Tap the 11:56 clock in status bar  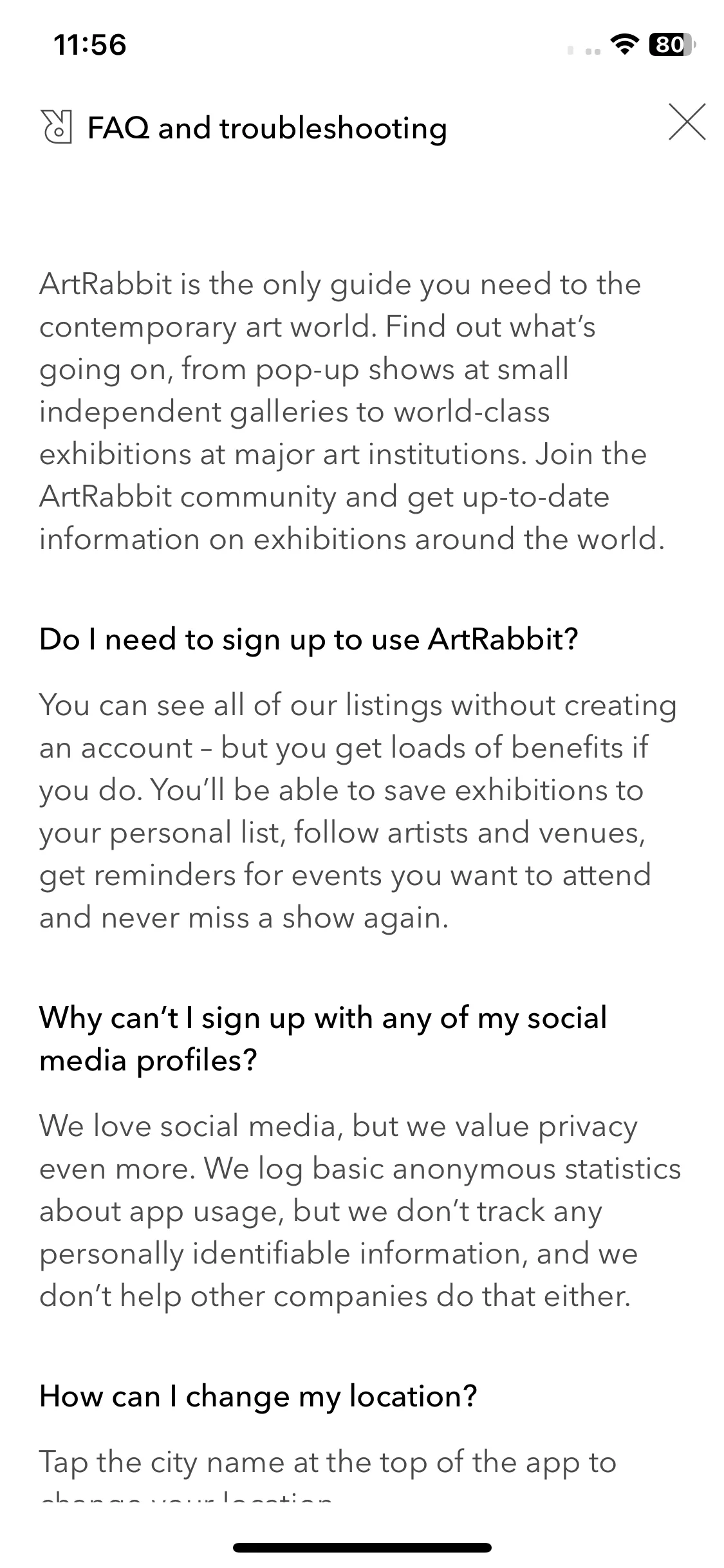tap(90, 45)
